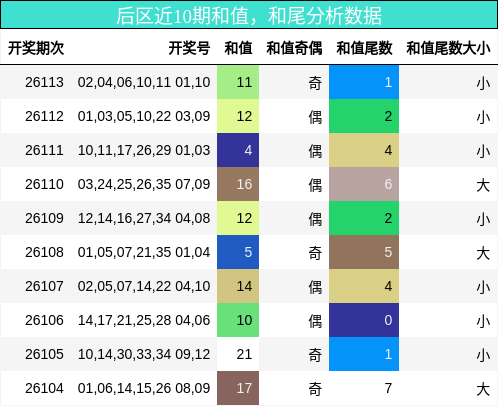
Task: Click the brown sum cell 16
Action: pyautogui.click(x=238, y=184)
